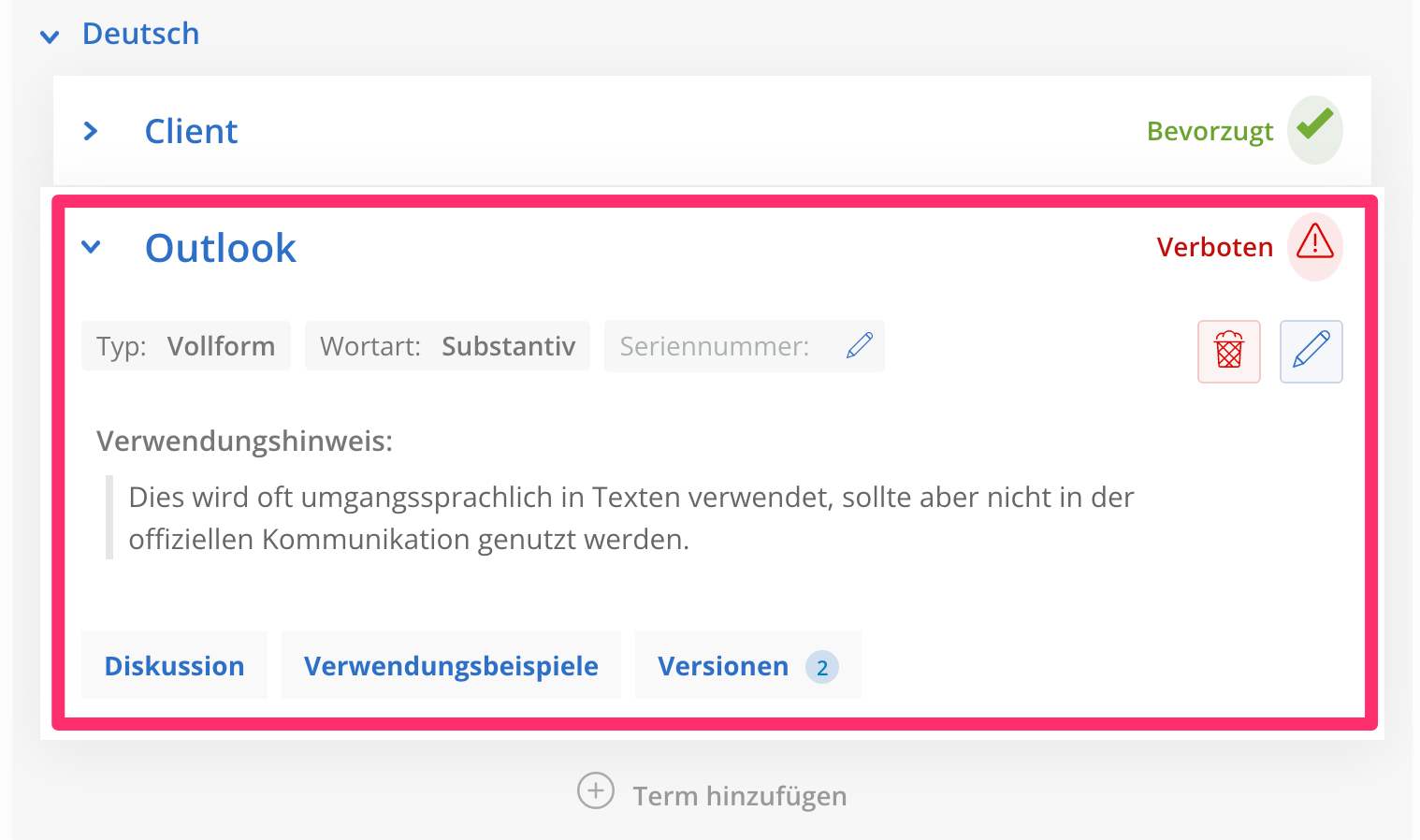Screen dimensions: 1420x840
Task: Collapse the Deutsch language section
Action: coord(50,36)
